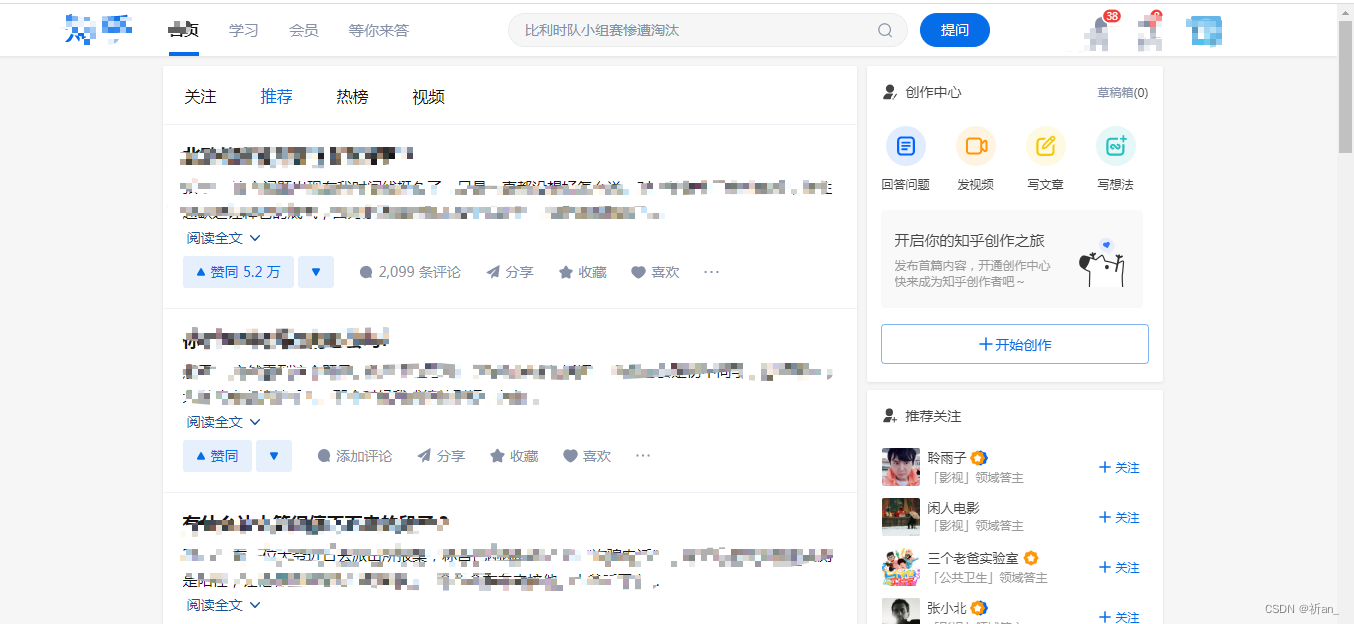Image resolution: width=1354 pixels, height=624 pixels.
Task: Share the second post with 分享
Action: pyautogui.click(x=441, y=456)
